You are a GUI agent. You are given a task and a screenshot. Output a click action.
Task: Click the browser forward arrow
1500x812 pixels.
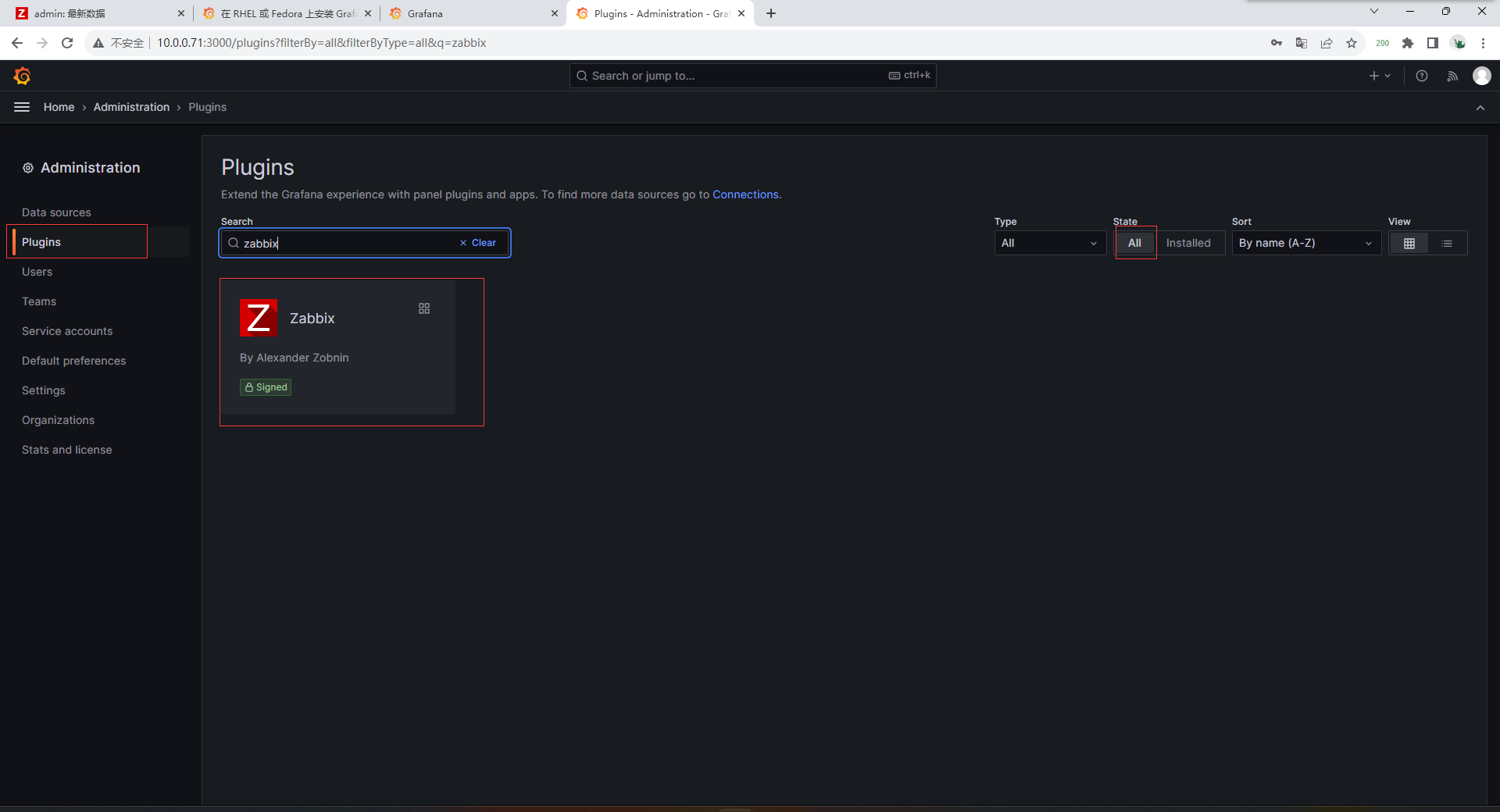pyautogui.click(x=42, y=43)
